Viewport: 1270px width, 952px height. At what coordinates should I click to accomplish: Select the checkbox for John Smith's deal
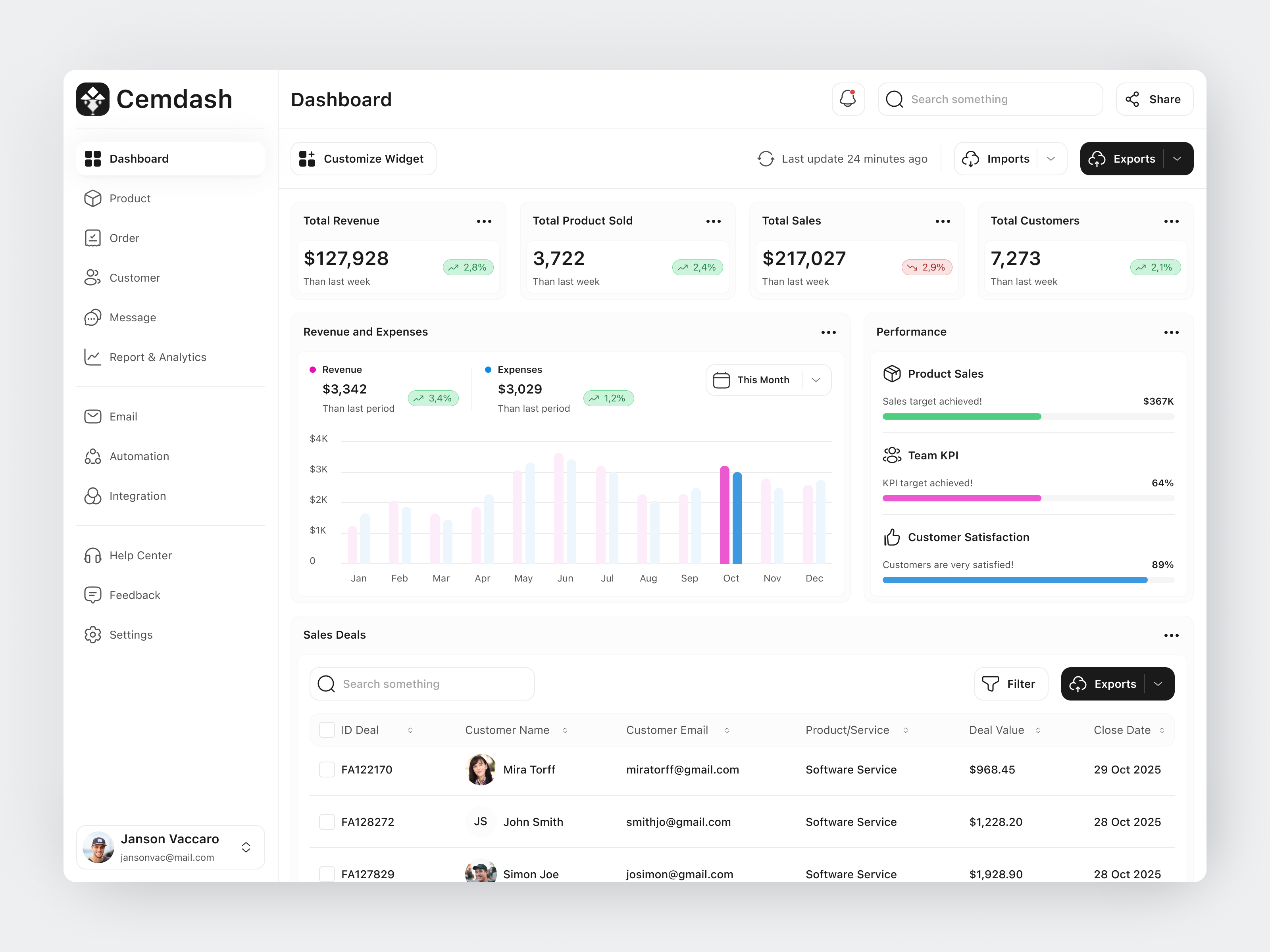327,822
